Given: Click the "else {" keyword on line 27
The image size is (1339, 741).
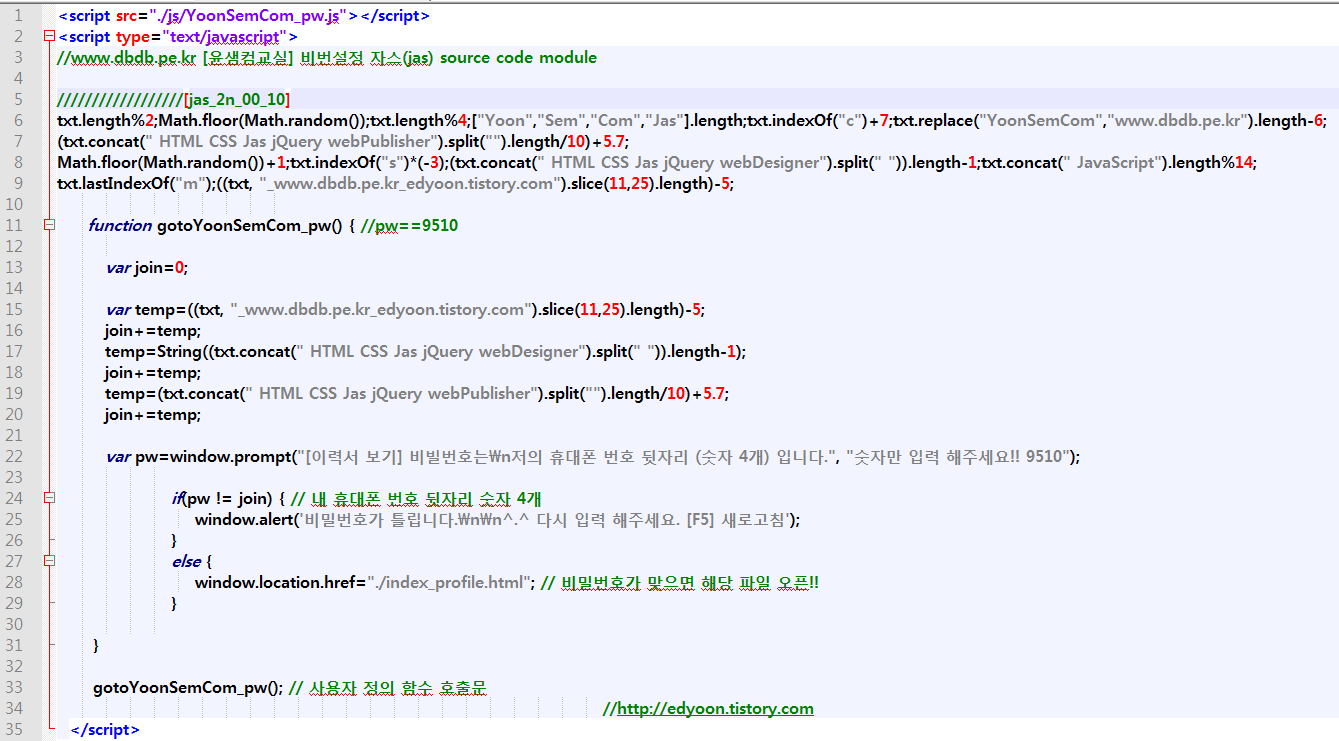Looking at the screenshot, I should coord(192,562).
